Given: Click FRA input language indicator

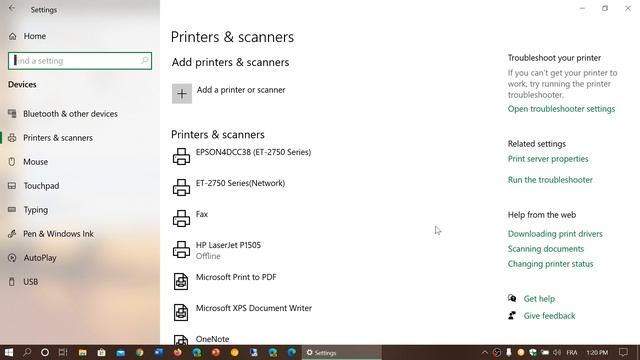Looking at the screenshot, I should 572,352.
